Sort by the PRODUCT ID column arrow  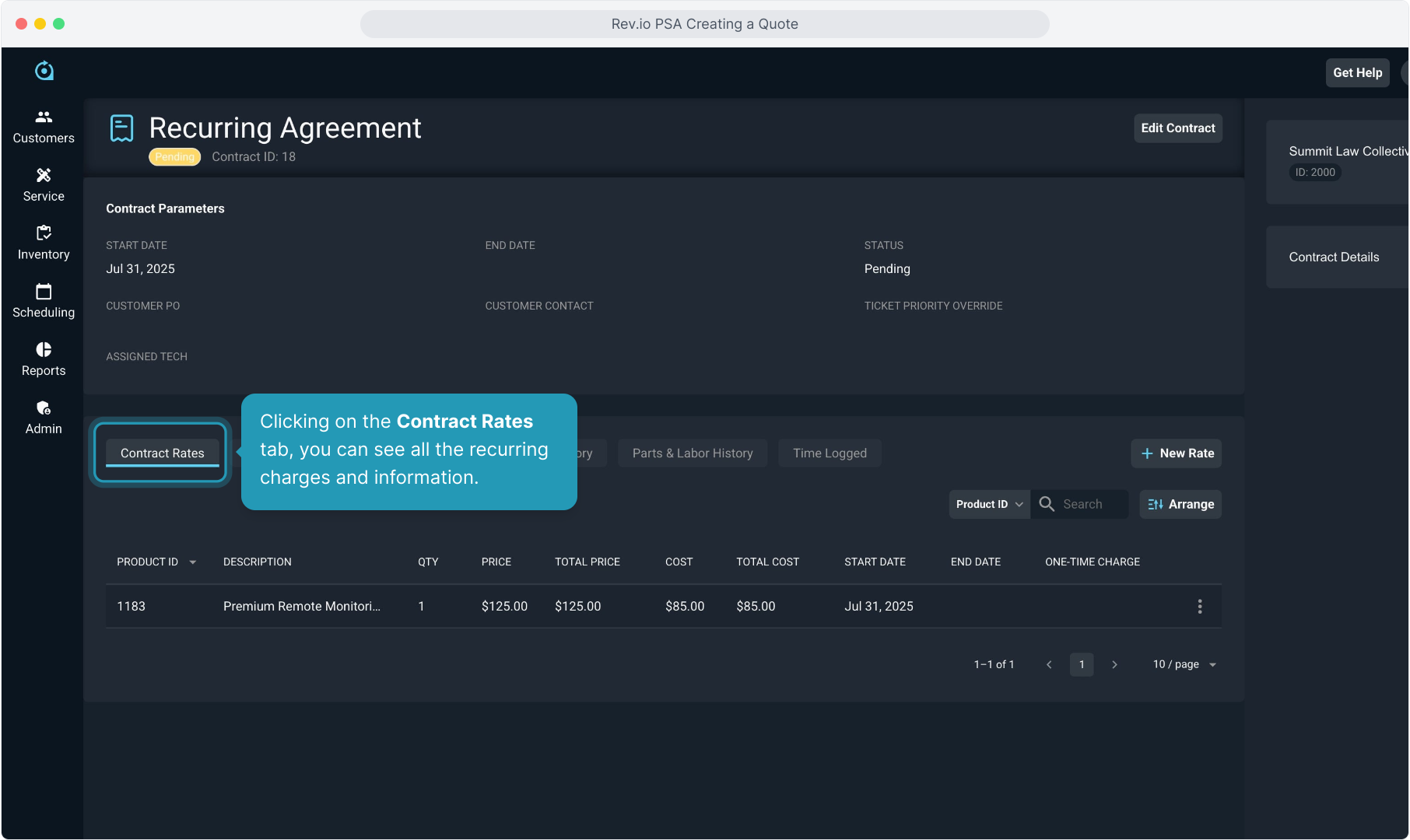click(x=193, y=562)
